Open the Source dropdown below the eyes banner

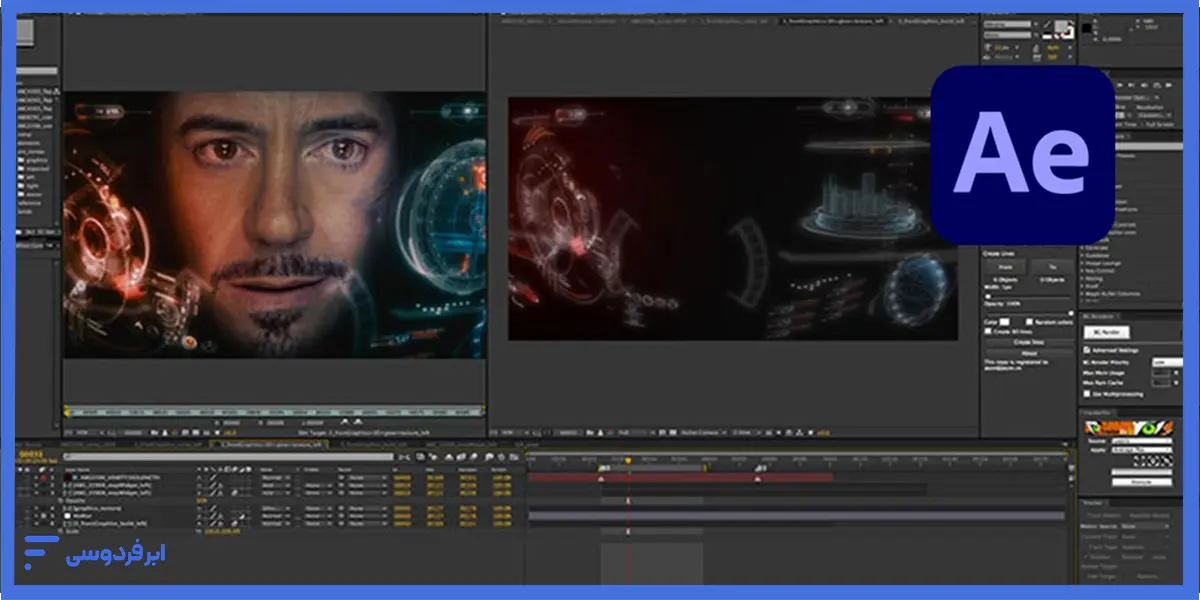(x=1141, y=440)
